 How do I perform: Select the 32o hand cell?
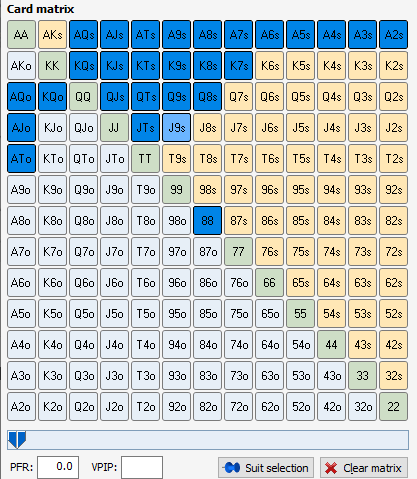pos(362,407)
